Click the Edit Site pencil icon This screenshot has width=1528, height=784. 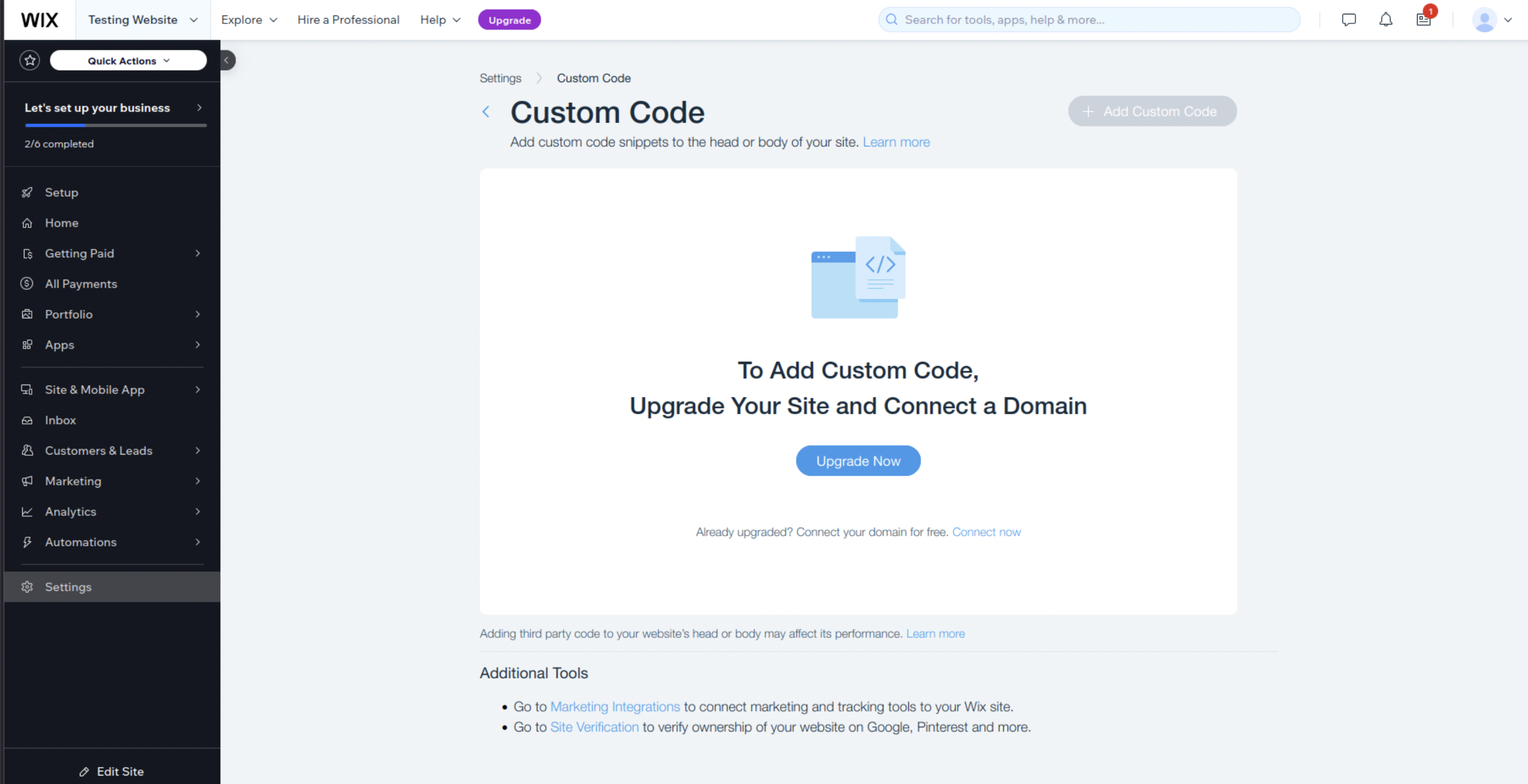point(84,772)
